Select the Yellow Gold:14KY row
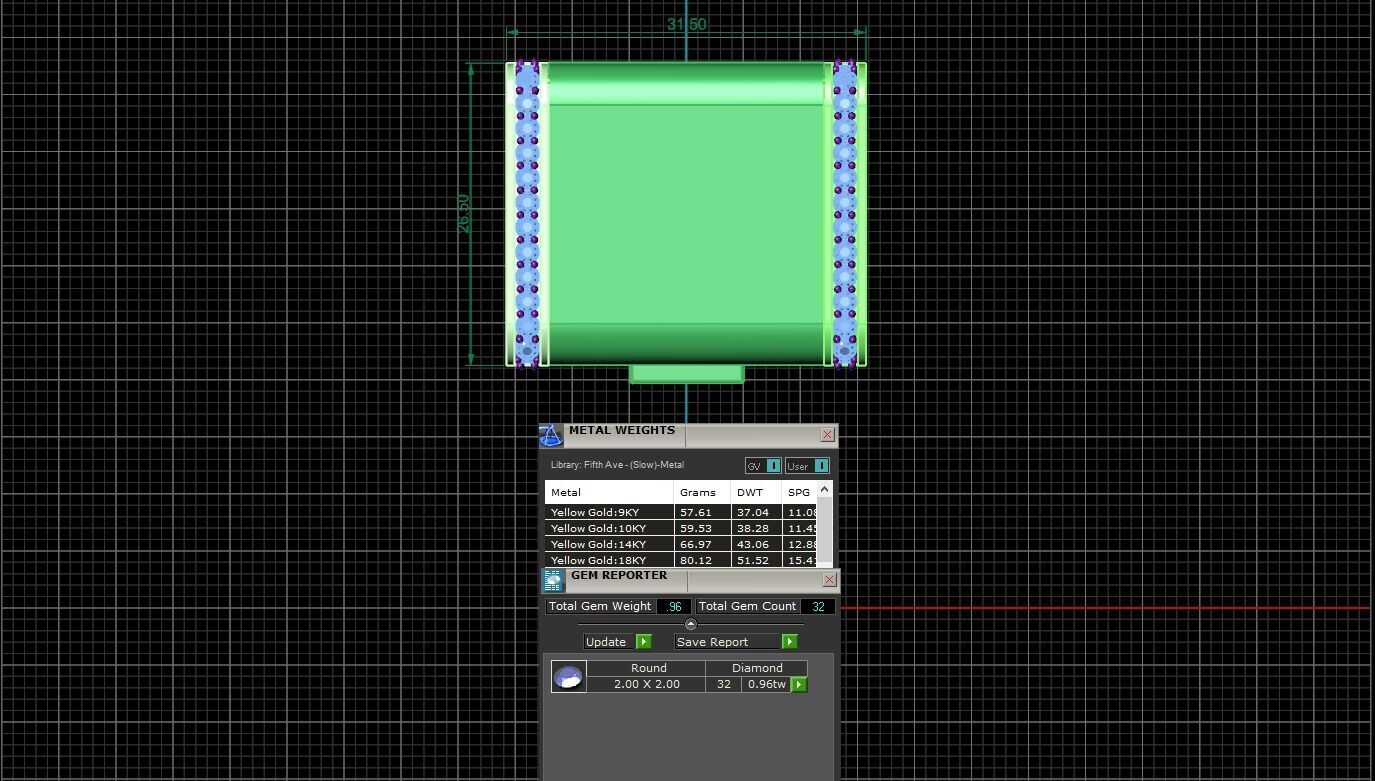Viewport: 1375px width, 781px height. click(681, 544)
